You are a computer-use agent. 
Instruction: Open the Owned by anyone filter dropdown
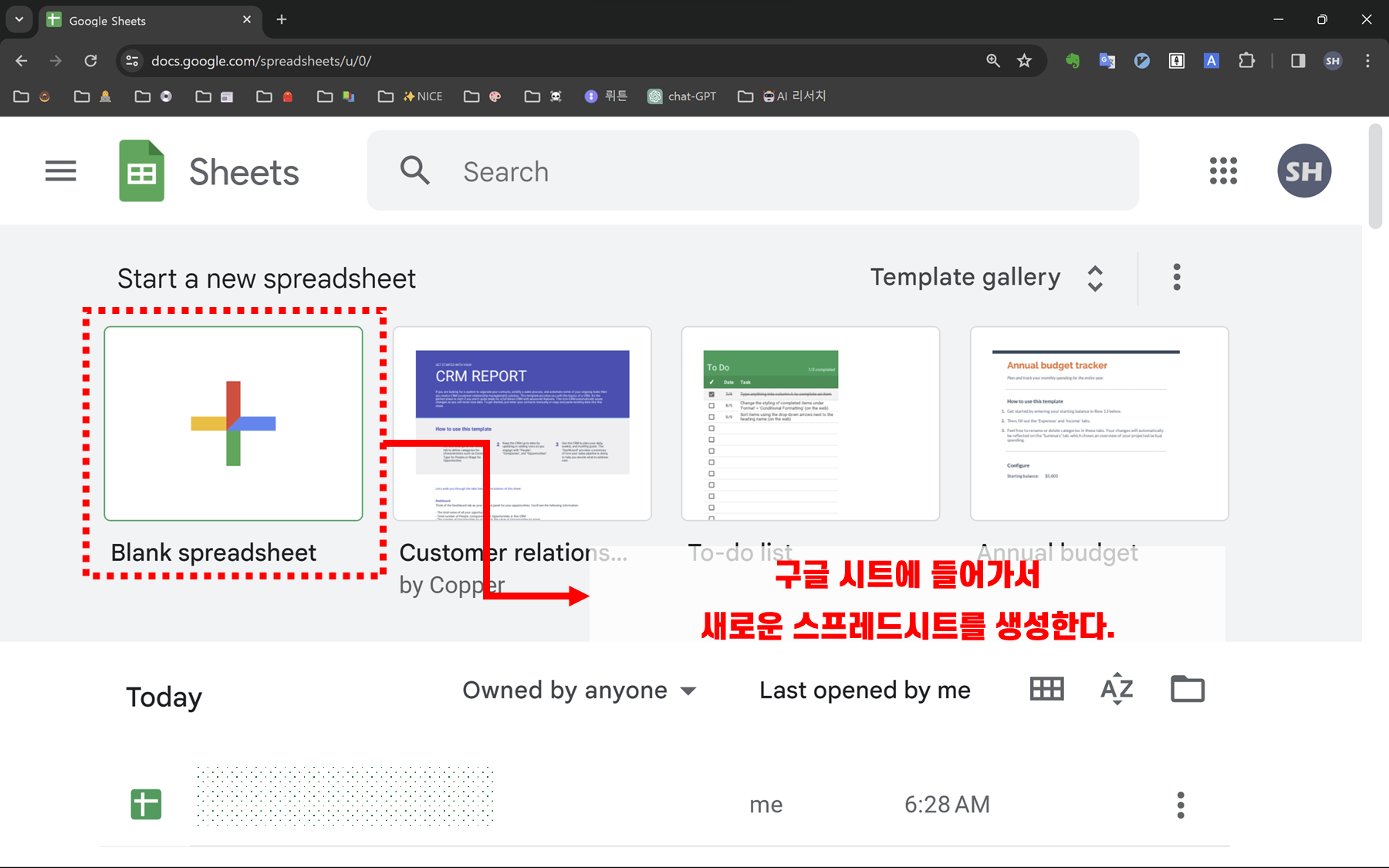click(x=580, y=691)
